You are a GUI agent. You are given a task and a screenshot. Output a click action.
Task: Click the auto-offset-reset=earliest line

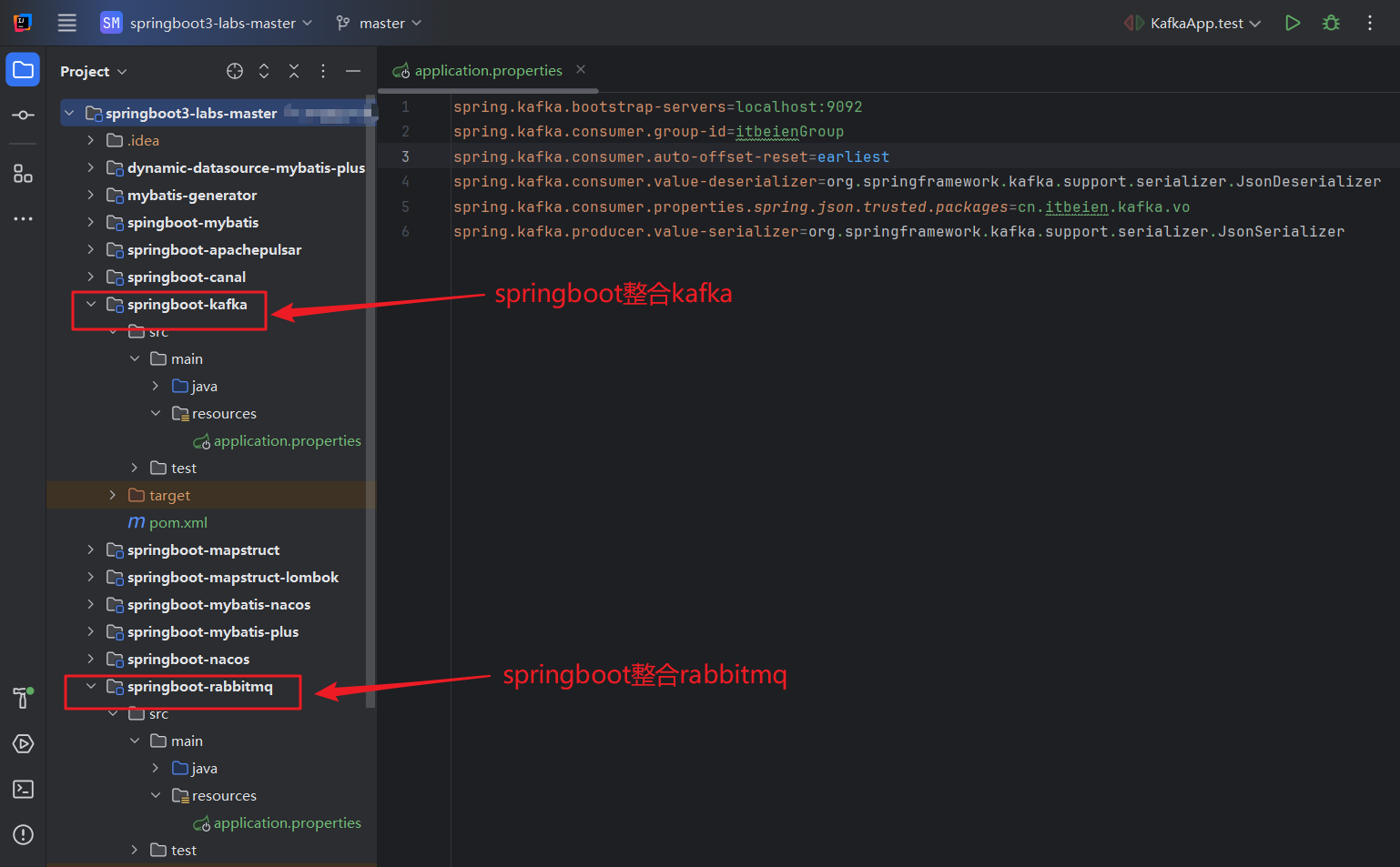(672, 156)
